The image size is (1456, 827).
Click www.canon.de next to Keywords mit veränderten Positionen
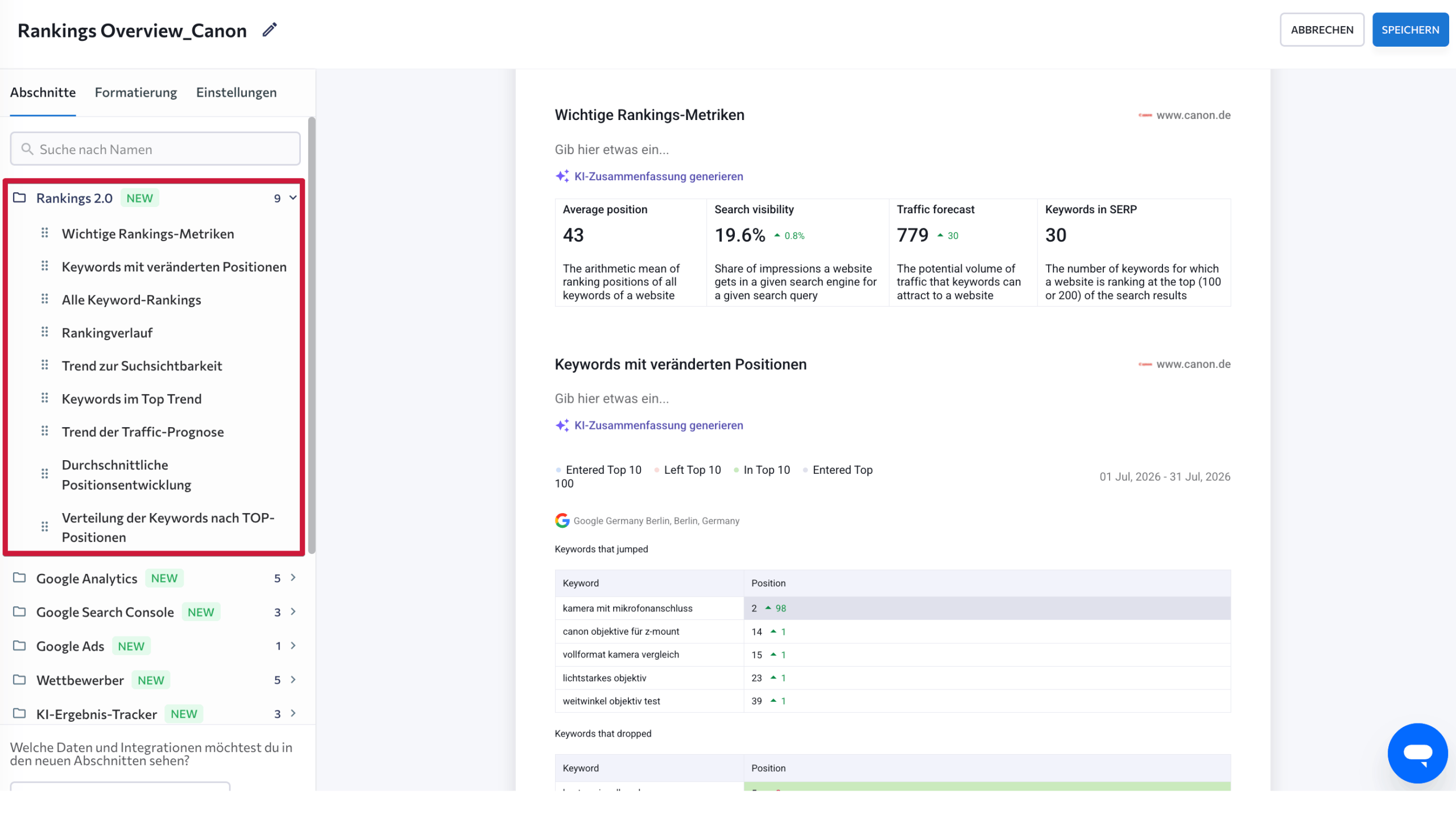click(x=1193, y=364)
